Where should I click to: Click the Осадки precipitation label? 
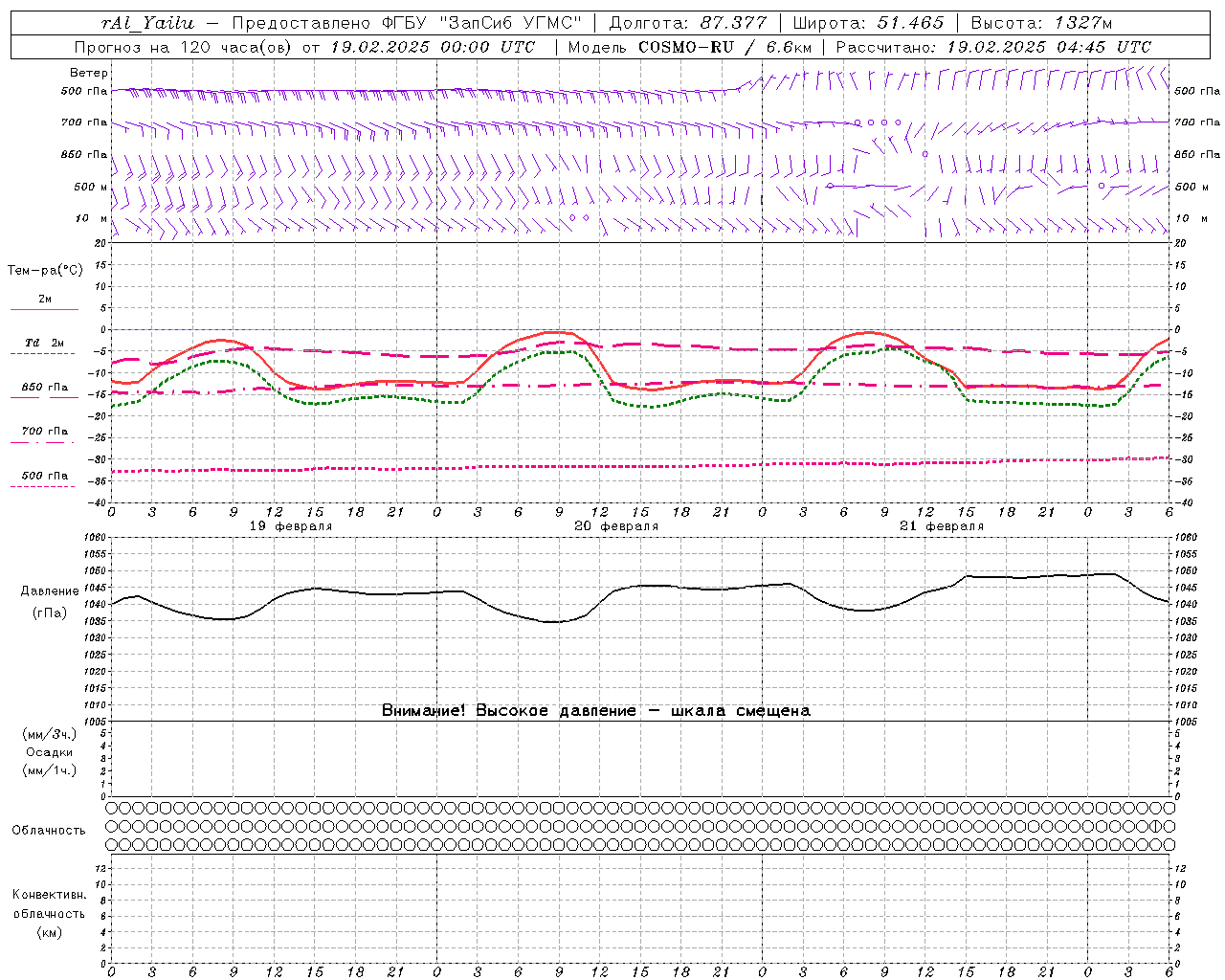(x=50, y=752)
